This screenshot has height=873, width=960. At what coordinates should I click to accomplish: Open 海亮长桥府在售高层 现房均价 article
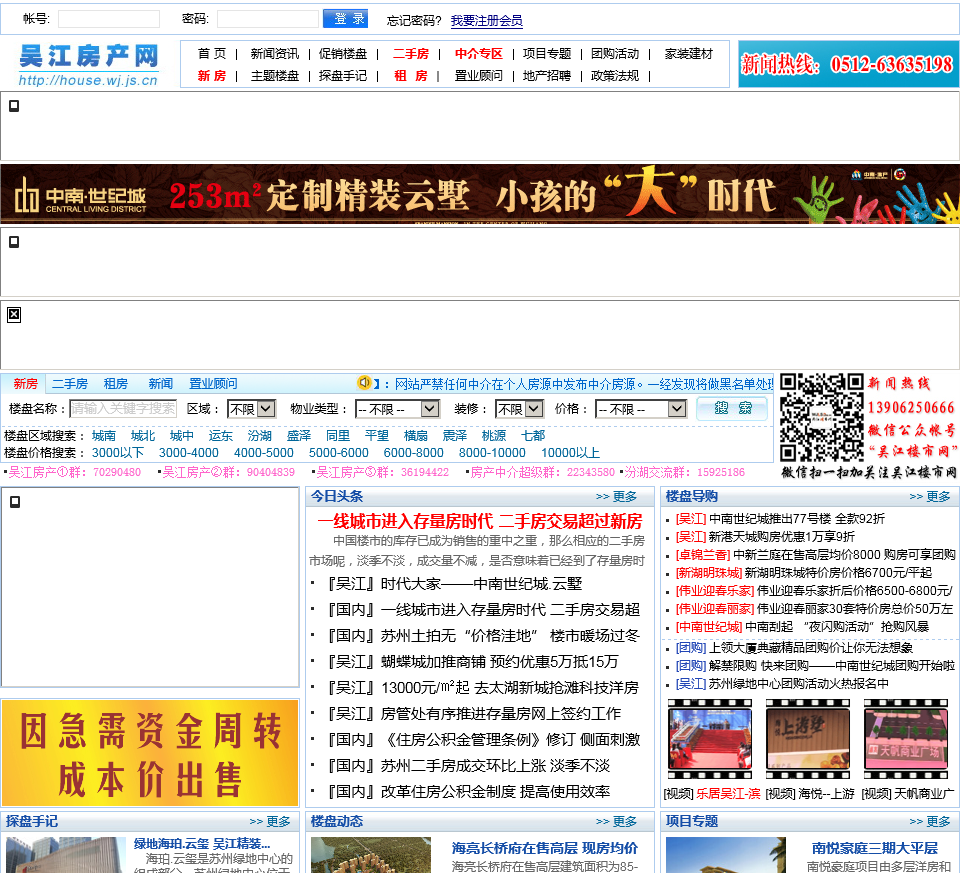[x=545, y=849]
